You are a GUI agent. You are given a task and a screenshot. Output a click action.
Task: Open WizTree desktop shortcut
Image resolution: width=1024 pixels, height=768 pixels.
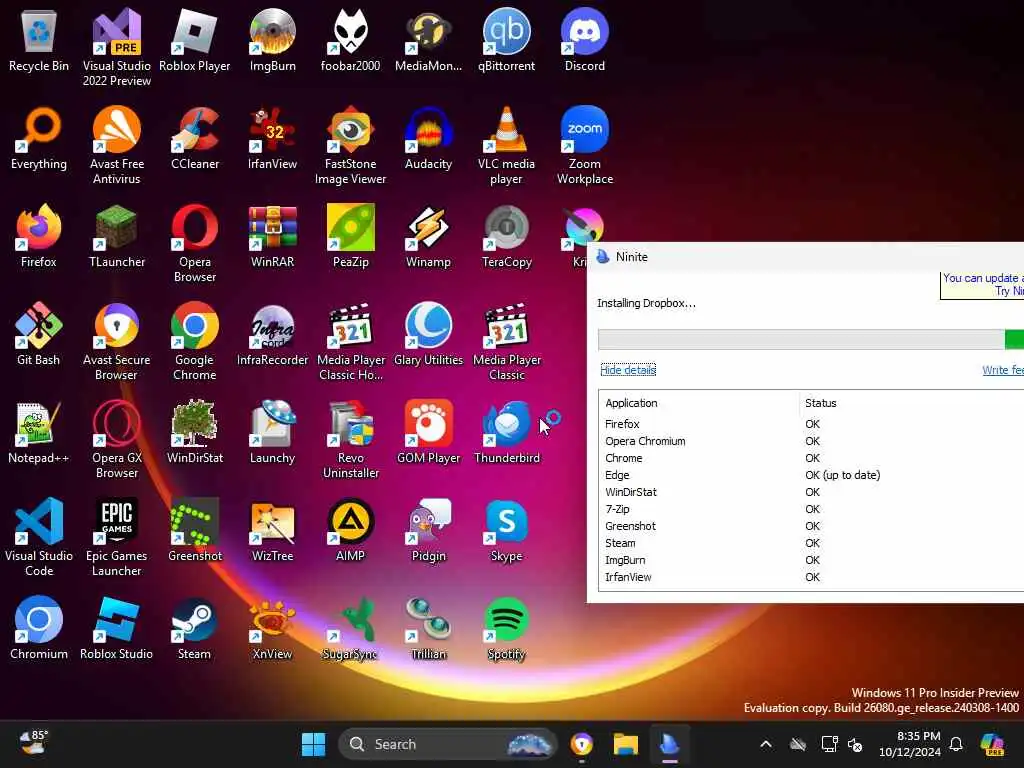coord(272,530)
